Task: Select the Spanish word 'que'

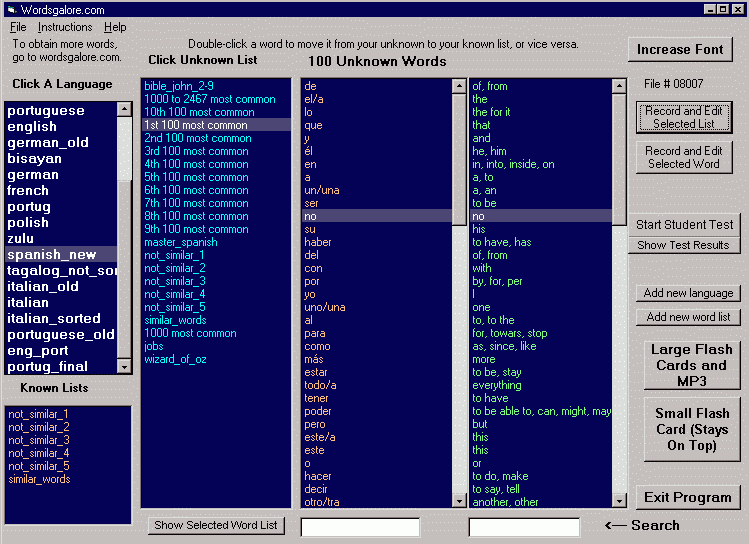Action: 377,125
